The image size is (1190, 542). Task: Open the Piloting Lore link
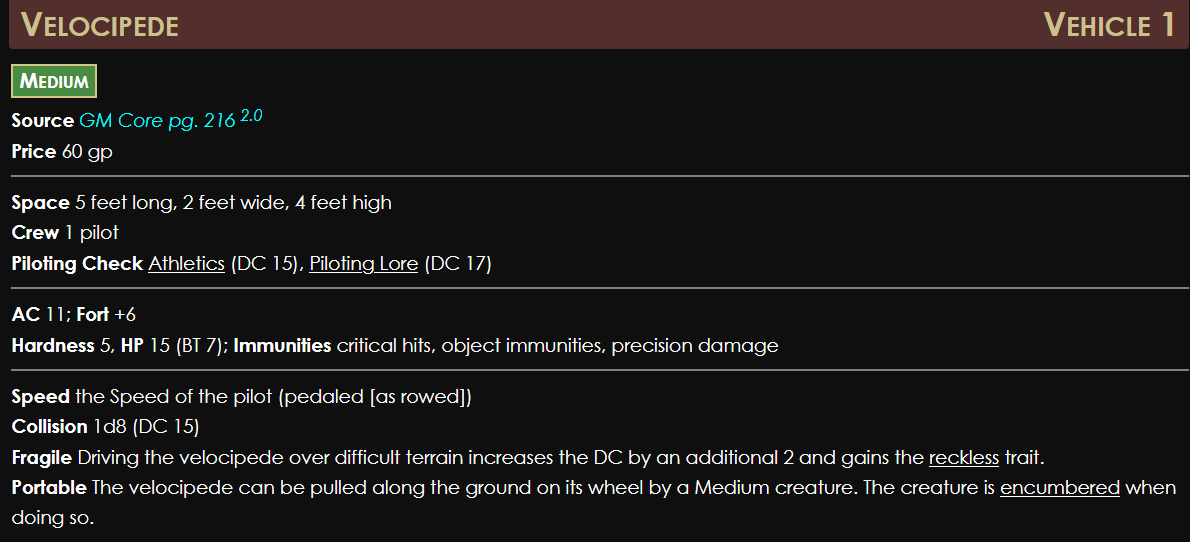point(363,264)
